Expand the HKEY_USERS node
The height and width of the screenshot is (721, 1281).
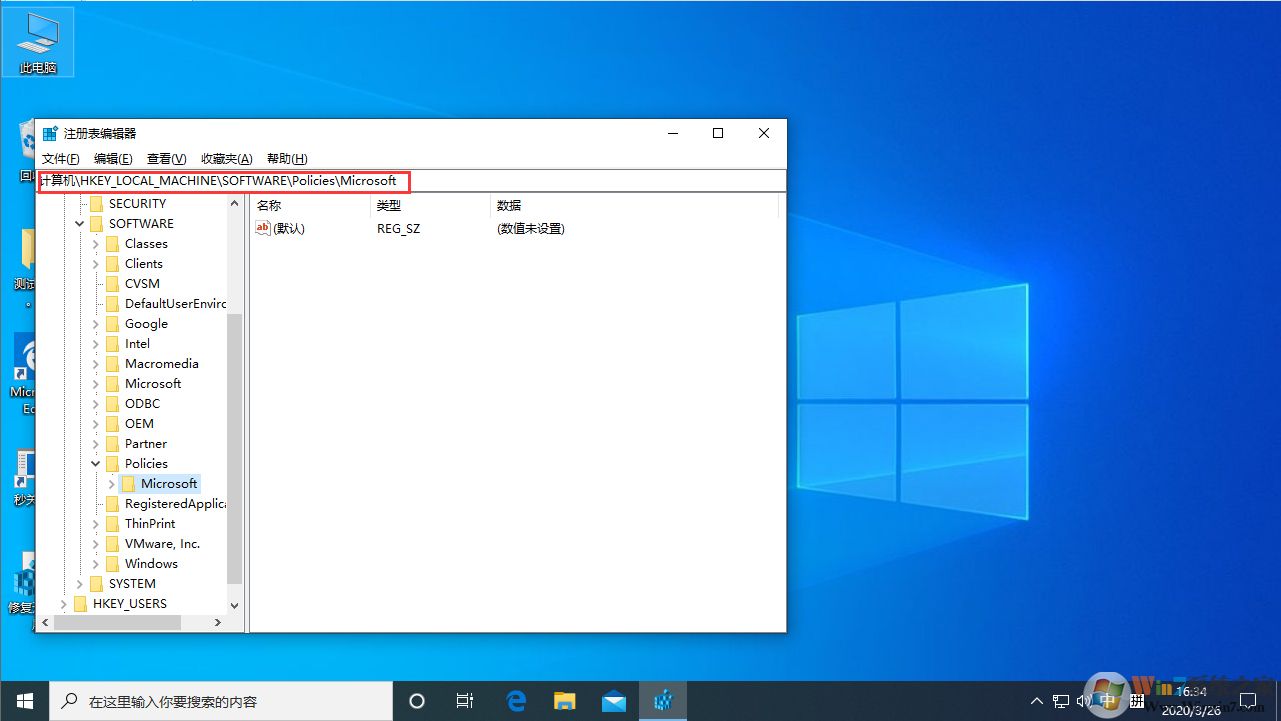click(65, 603)
